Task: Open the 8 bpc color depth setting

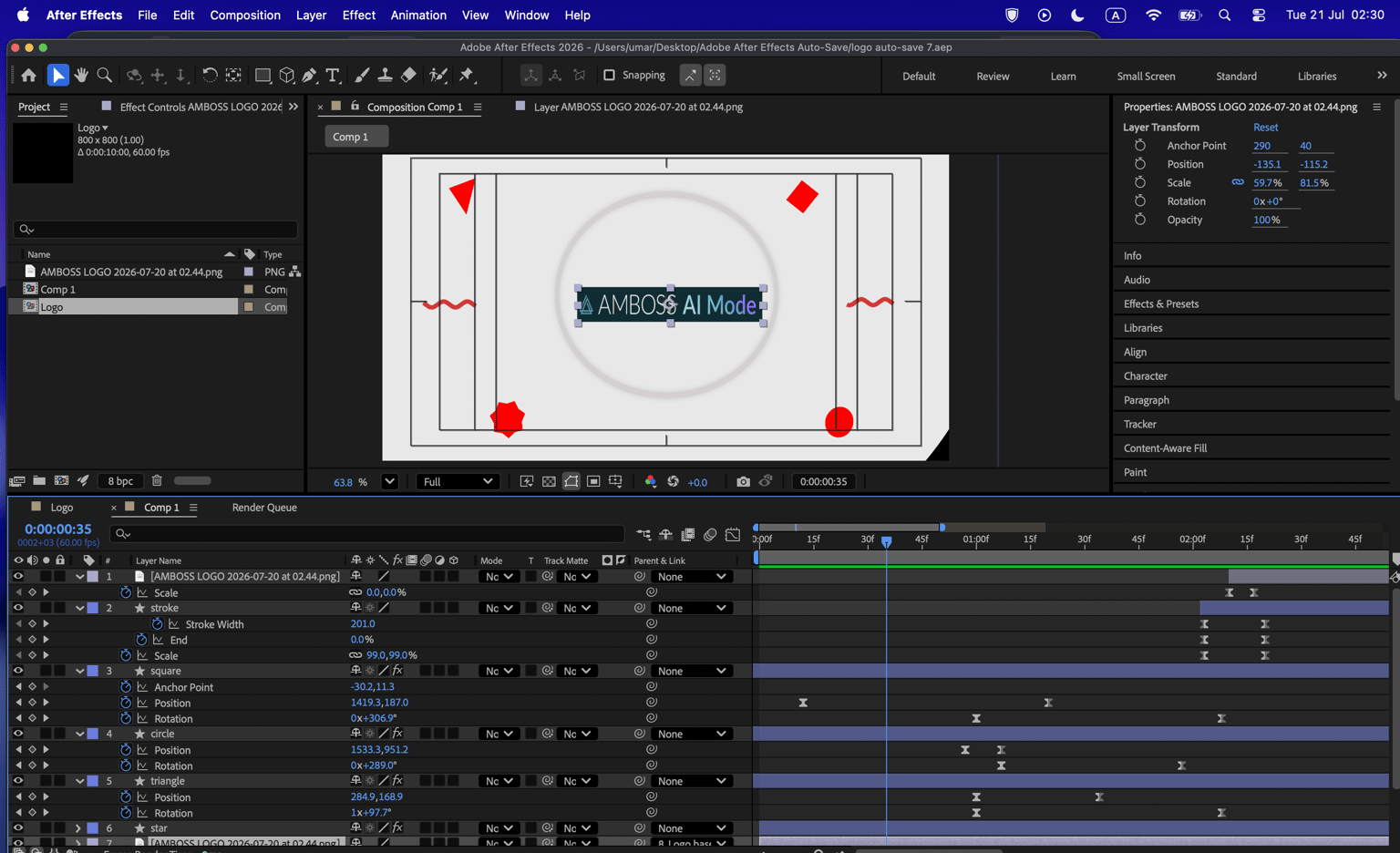Action: 120,481
